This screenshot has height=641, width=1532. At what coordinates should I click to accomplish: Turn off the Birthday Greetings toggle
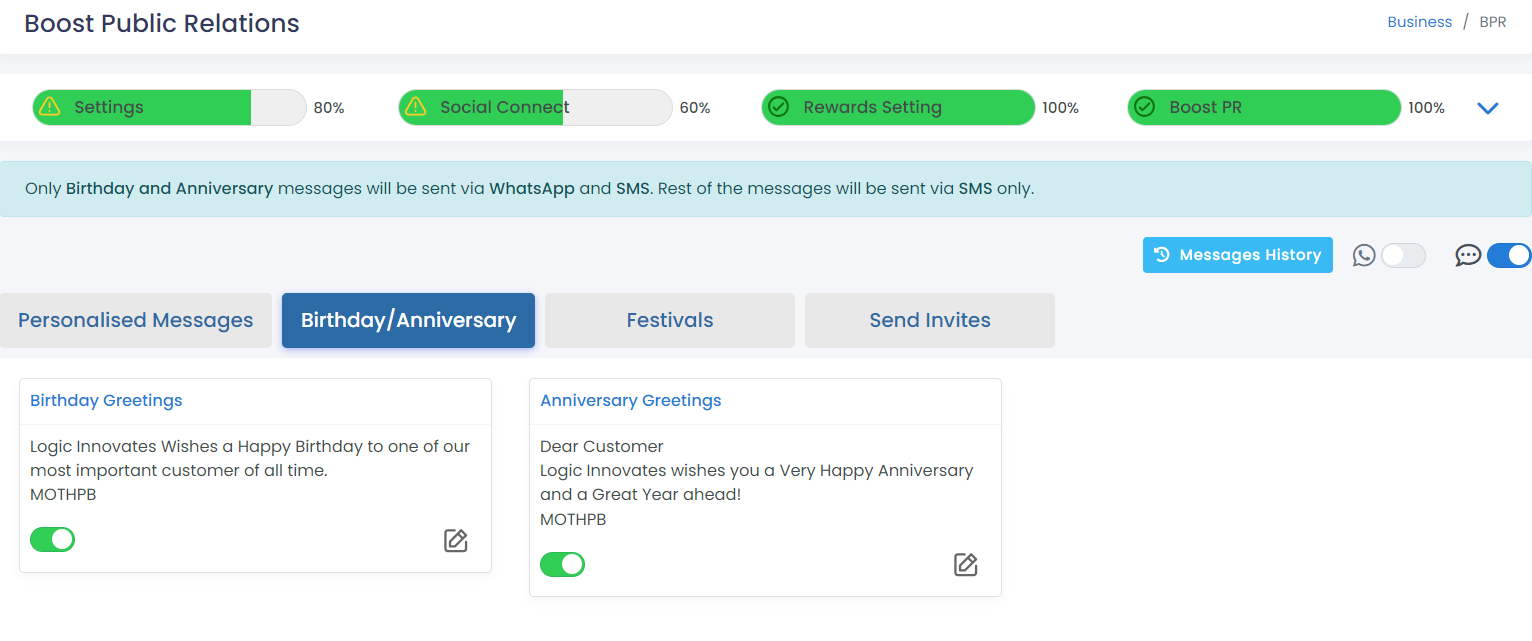53,540
